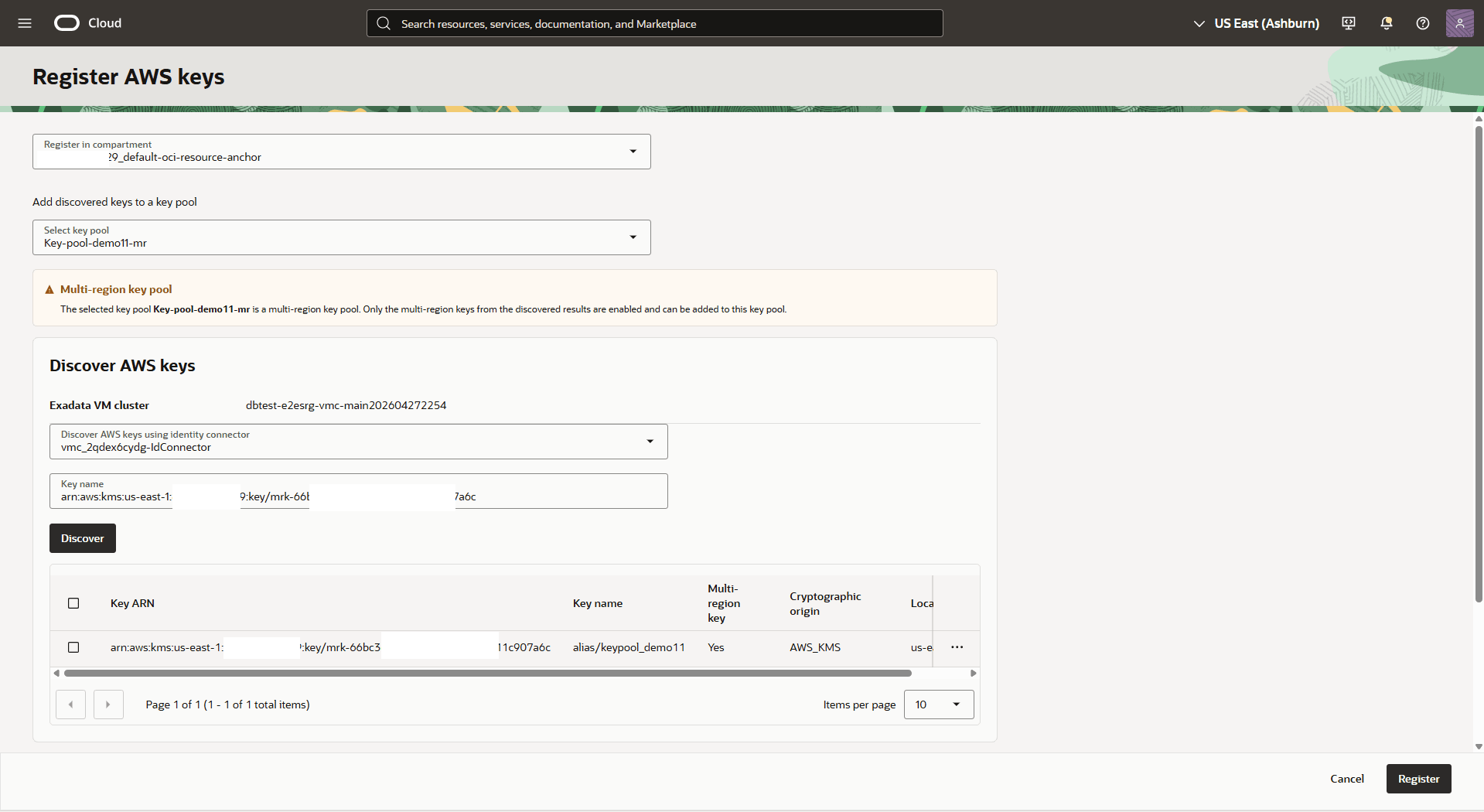Click the table scroll-left arrow
Image resolution: width=1484 pixels, height=812 pixels.
click(x=56, y=674)
